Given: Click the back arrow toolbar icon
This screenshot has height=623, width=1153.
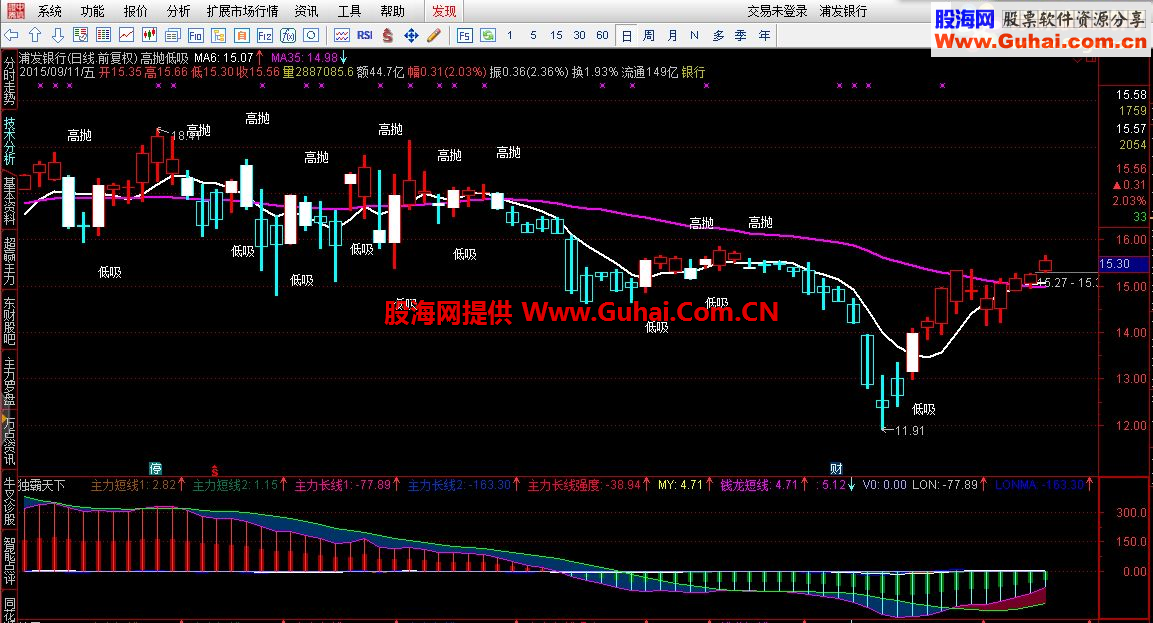Looking at the screenshot, I should point(11,35).
